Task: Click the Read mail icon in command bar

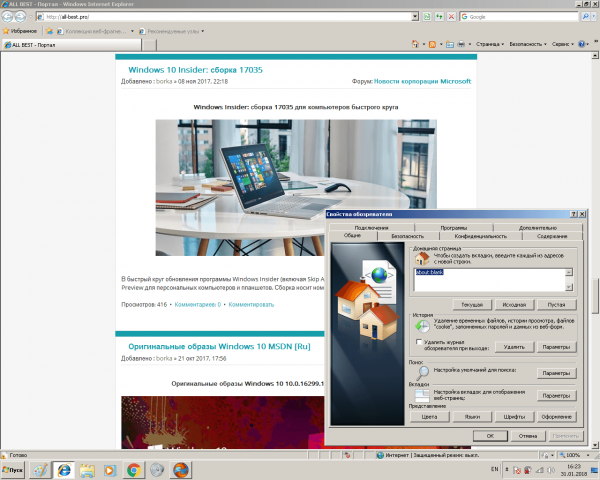Action: (450, 44)
